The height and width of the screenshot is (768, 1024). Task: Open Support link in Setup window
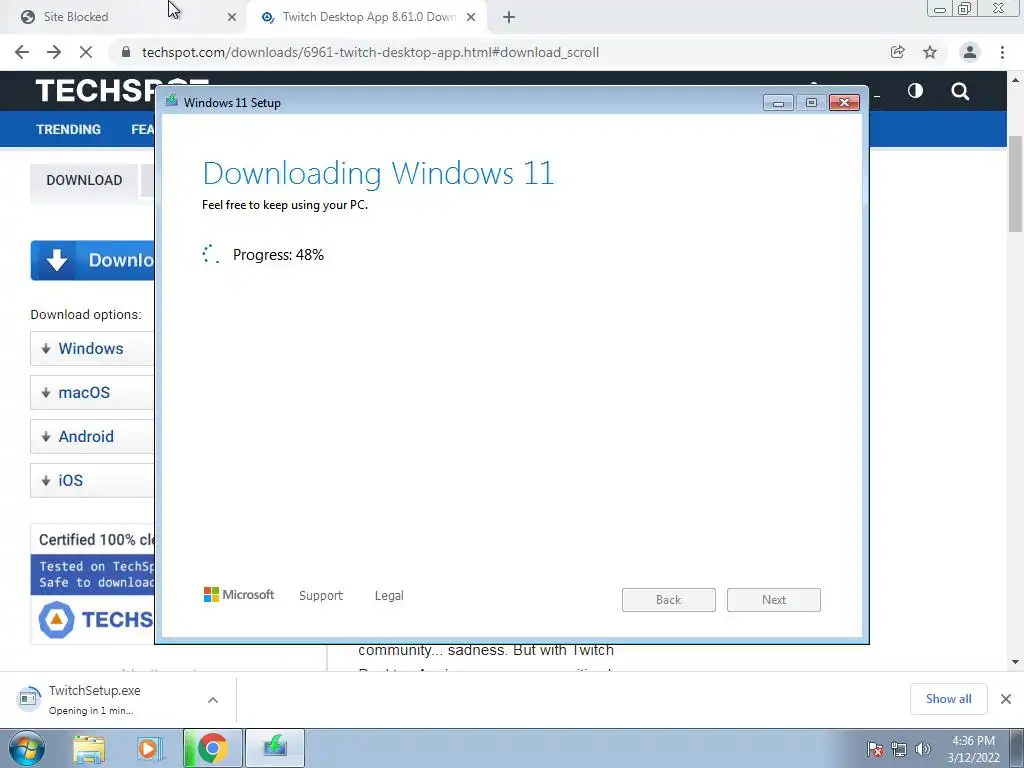pyautogui.click(x=321, y=596)
